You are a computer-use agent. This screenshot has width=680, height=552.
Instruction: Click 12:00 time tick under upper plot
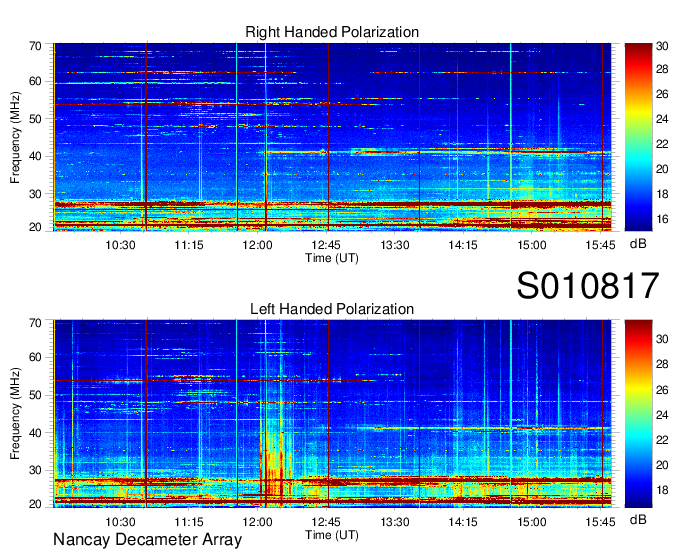257,245
